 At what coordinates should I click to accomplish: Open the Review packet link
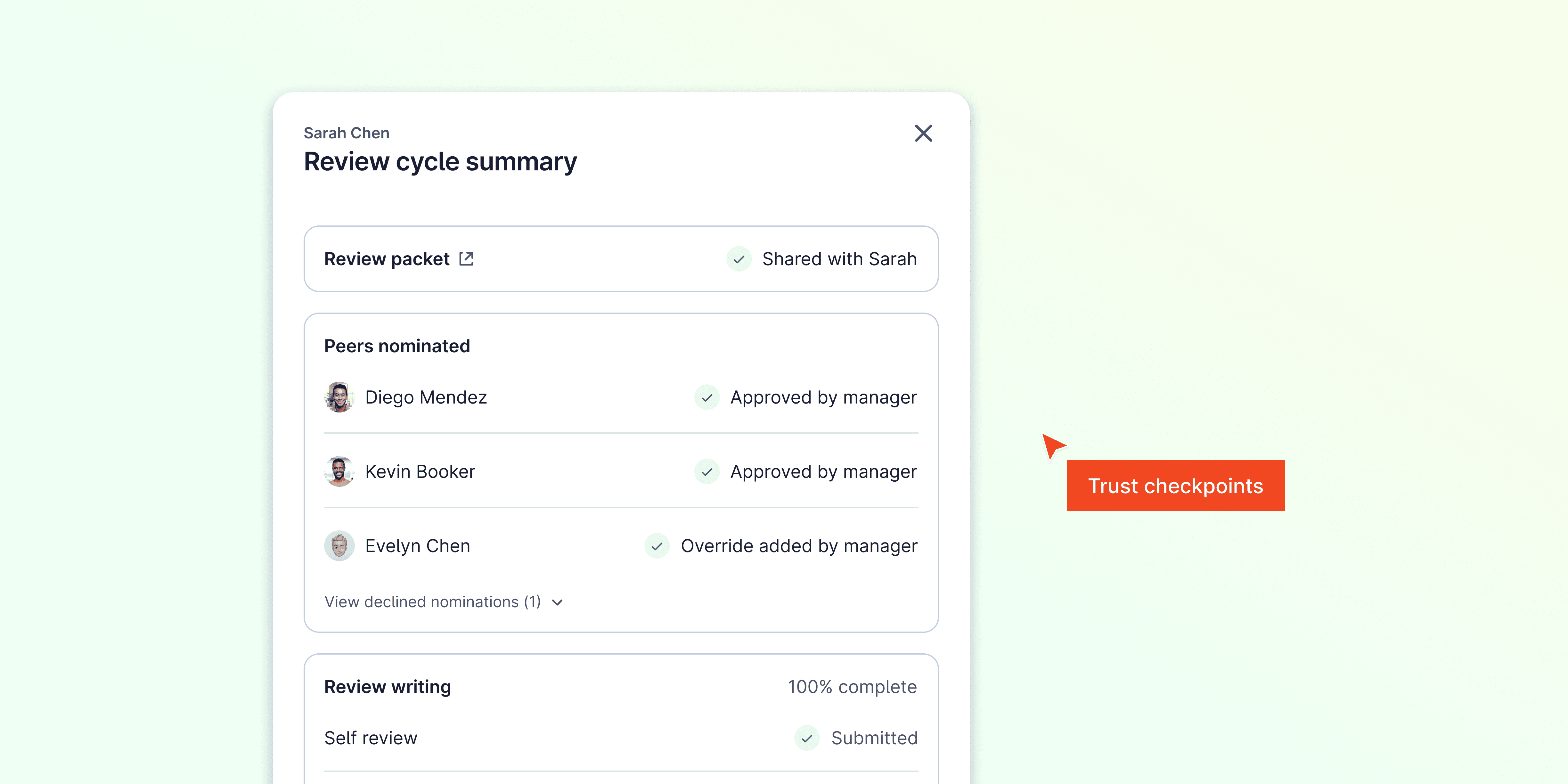point(387,259)
